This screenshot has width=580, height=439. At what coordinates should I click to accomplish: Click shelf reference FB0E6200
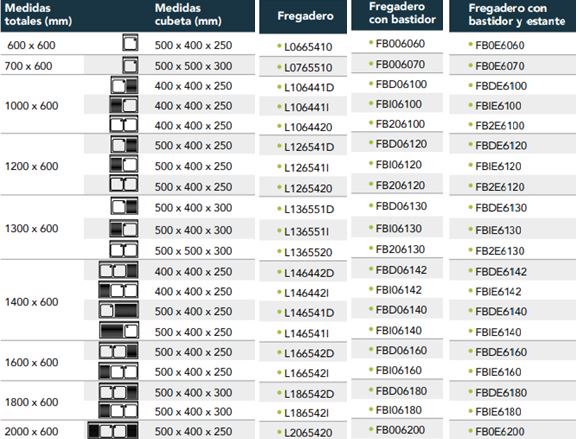pyautogui.click(x=500, y=432)
